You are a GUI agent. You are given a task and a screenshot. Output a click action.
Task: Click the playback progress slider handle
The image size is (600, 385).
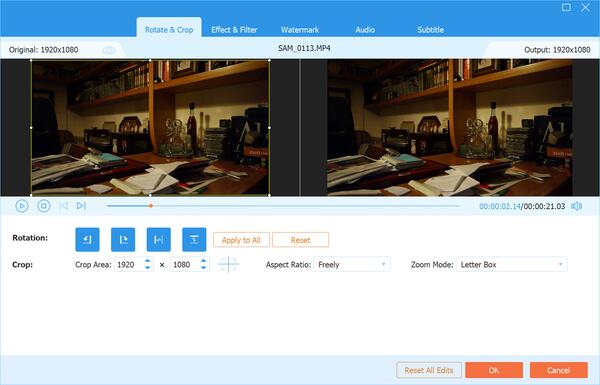tap(151, 206)
